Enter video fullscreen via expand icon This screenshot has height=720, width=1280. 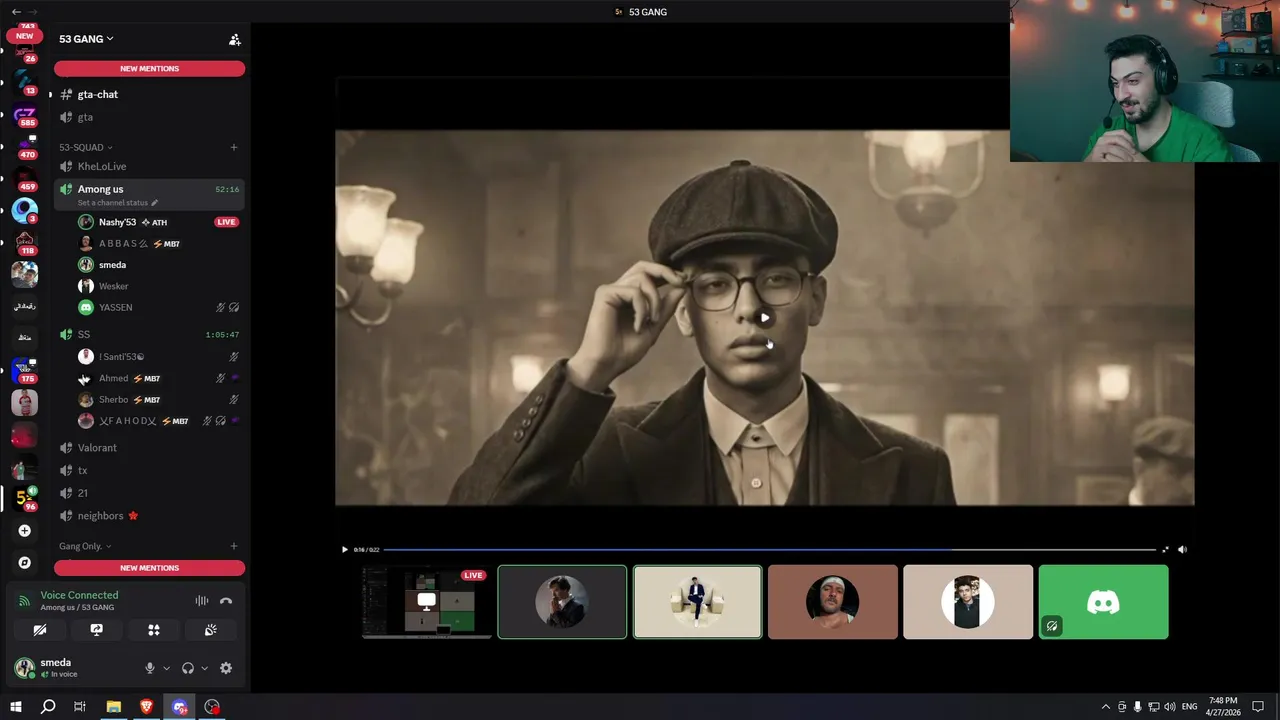1165,549
